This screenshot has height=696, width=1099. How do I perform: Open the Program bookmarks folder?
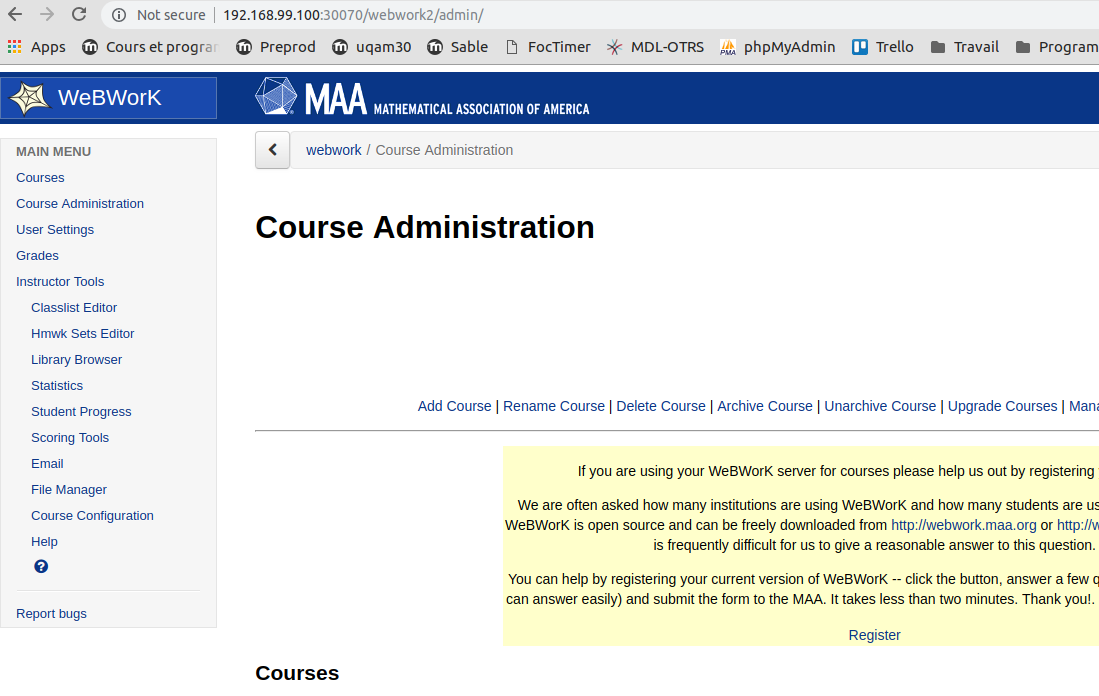coord(1057,47)
